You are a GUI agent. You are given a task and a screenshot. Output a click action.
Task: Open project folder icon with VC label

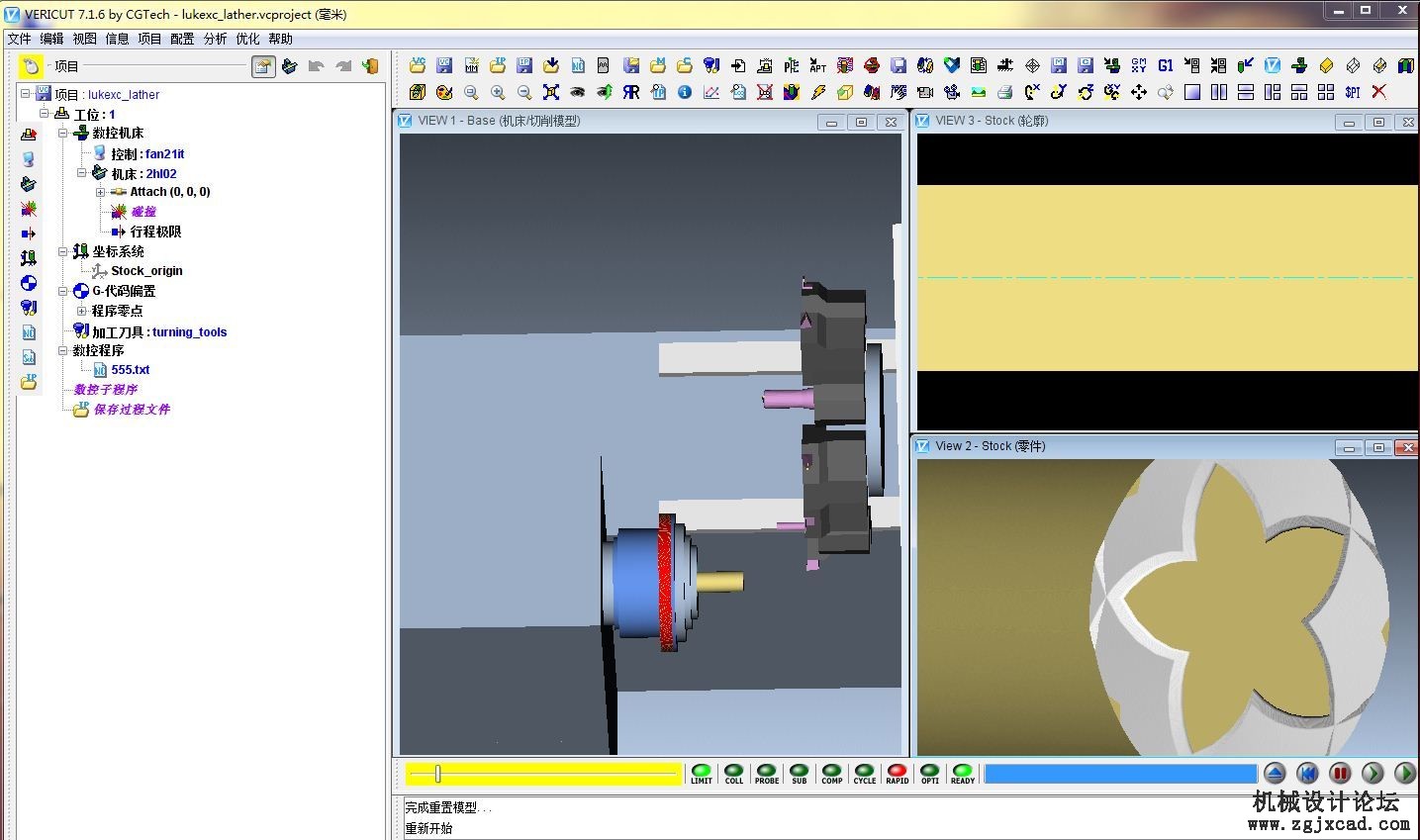[x=418, y=65]
